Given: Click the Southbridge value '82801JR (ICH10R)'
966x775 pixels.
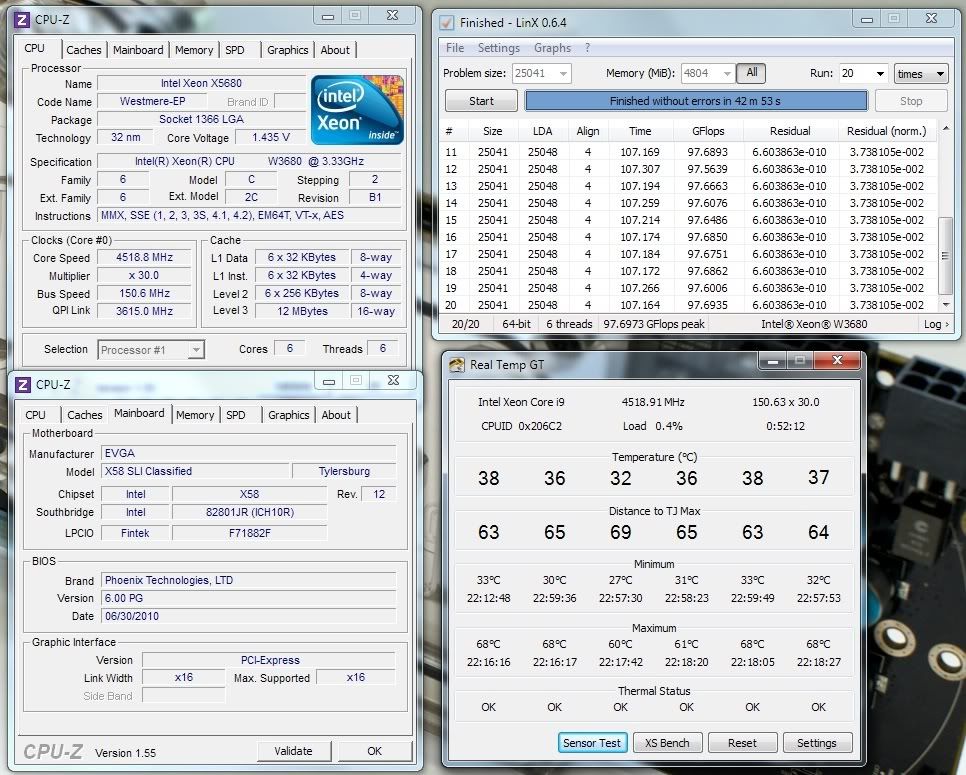Looking at the screenshot, I should [x=250, y=512].
